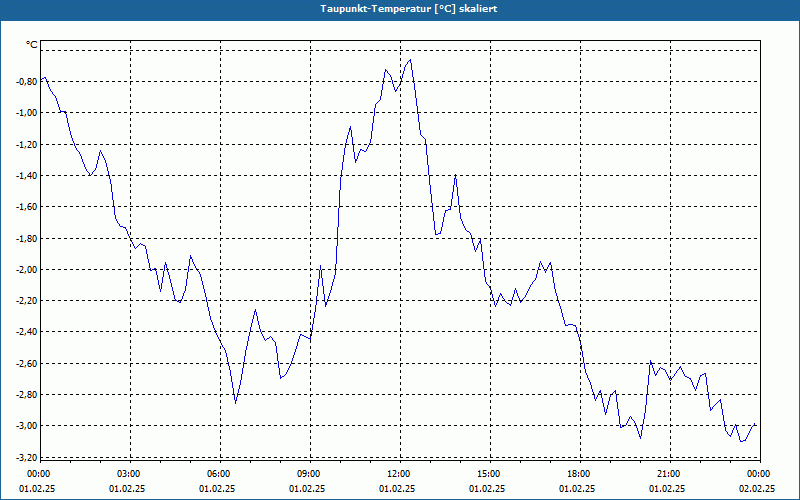Click the "01.02.25" date under 03:00
The image size is (800, 500).
pos(127,489)
